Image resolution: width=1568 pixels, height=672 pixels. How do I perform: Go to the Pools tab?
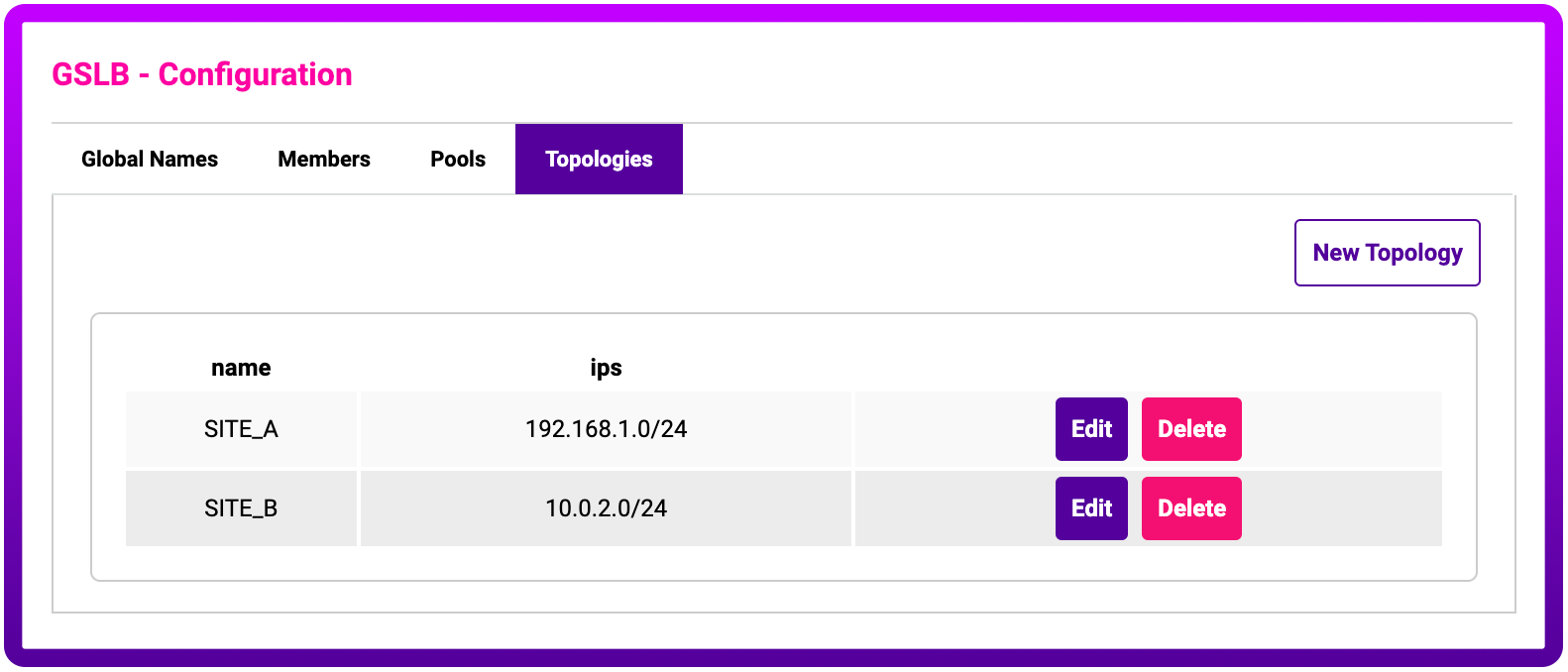coord(458,160)
